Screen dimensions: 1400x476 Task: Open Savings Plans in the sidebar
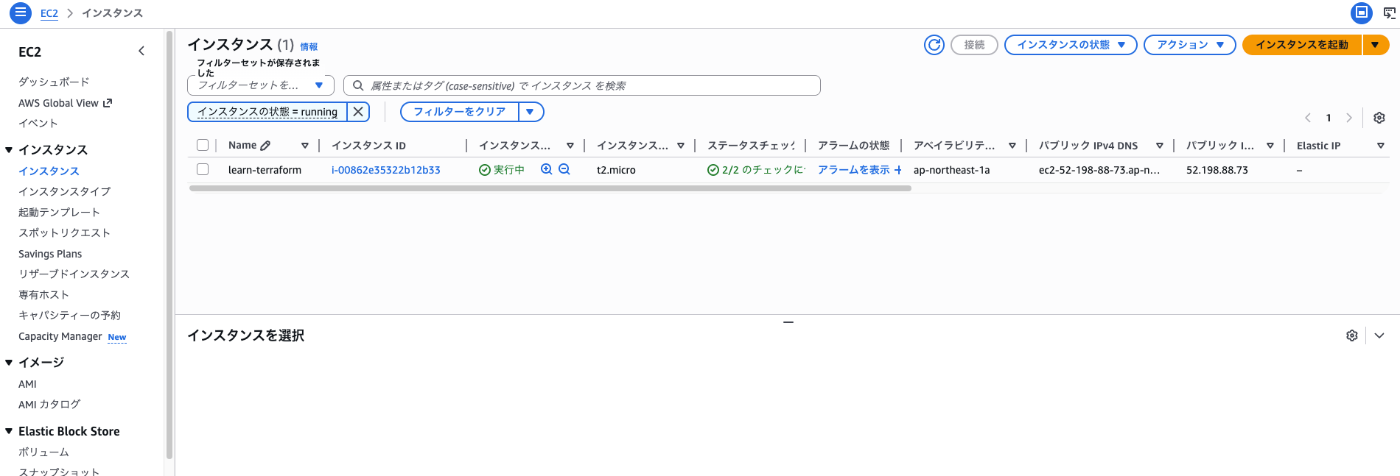[50, 254]
